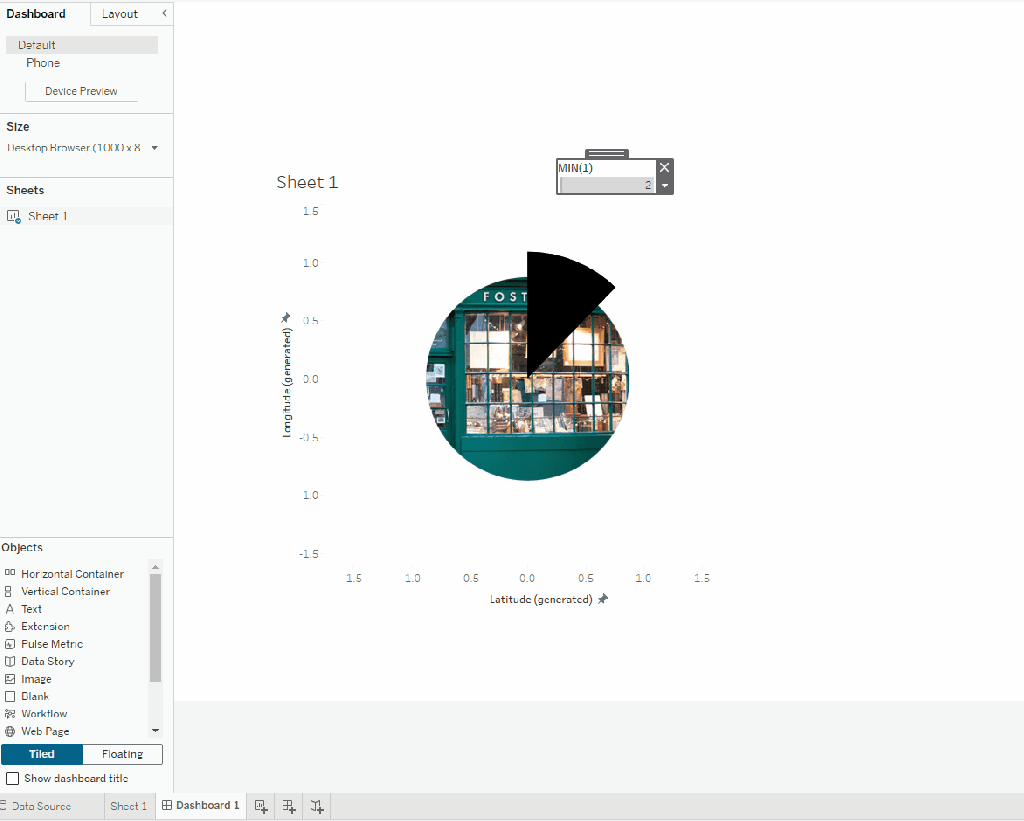
Task: Open the Sheet 1 tab
Action: click(128, 806)
